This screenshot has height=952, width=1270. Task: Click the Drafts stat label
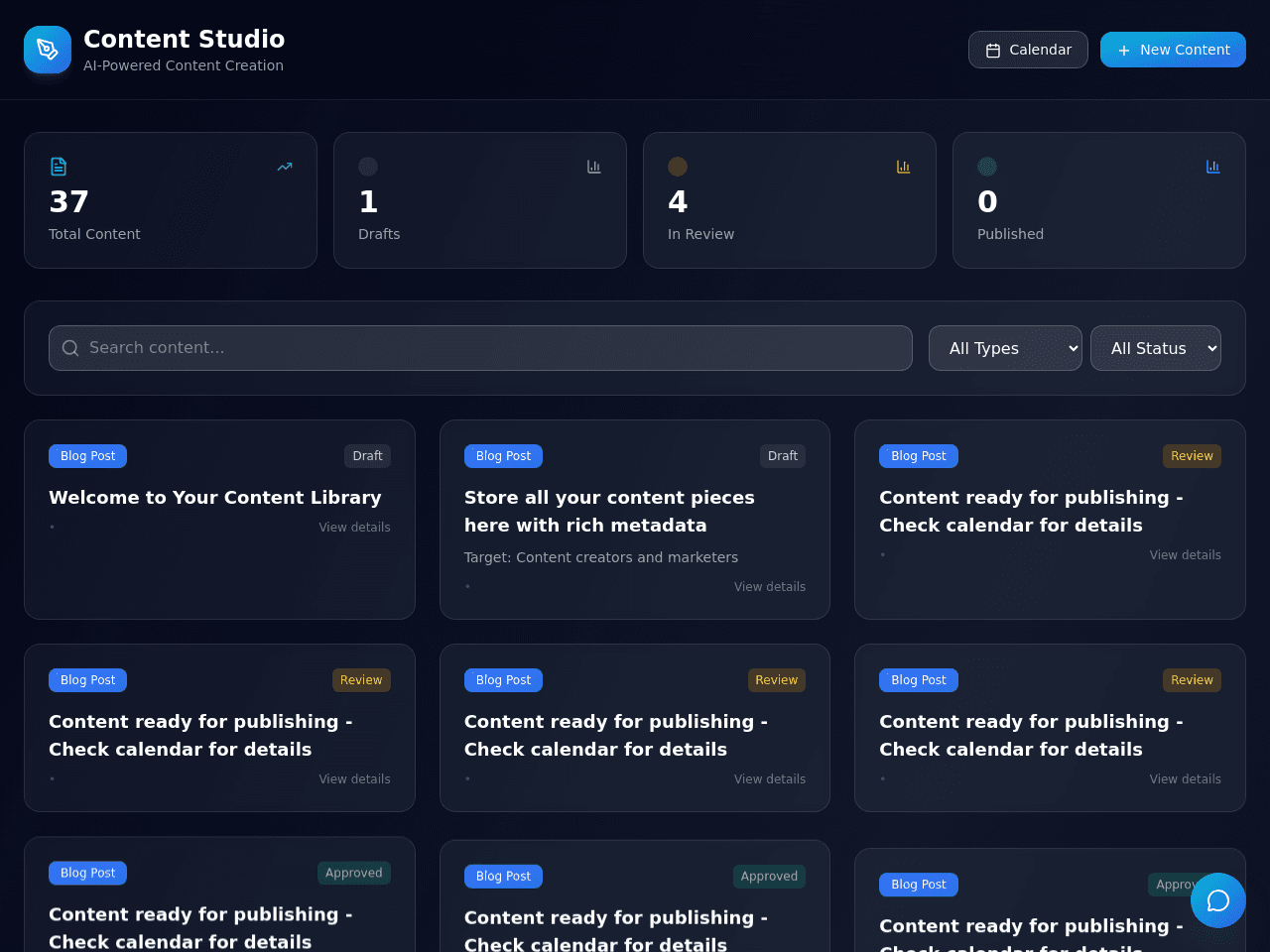point(379,234)
